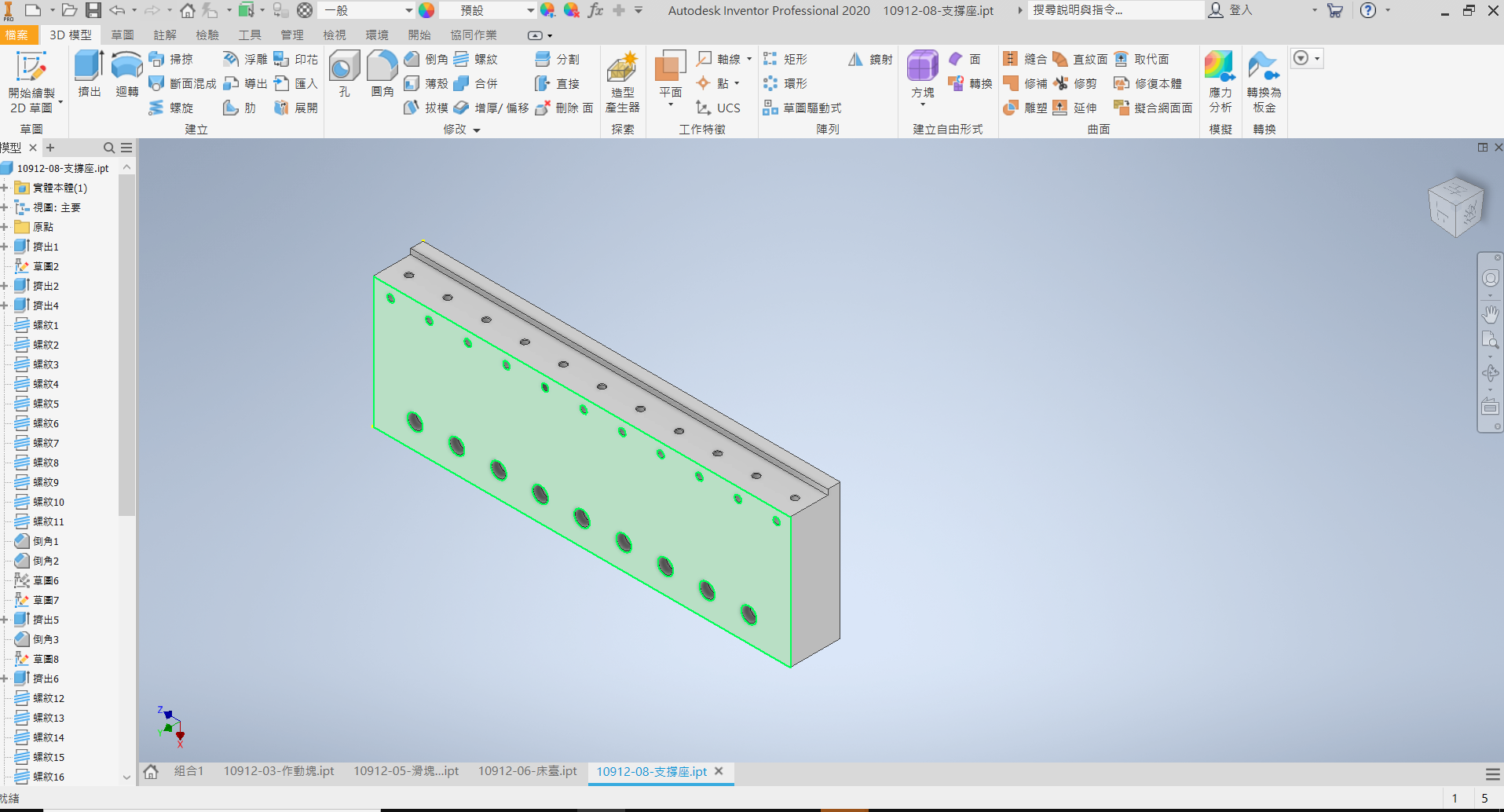Screen dimensions: 1504x812
Task: Click the ViewCube in the viewport
Action: coord(1455,206)
